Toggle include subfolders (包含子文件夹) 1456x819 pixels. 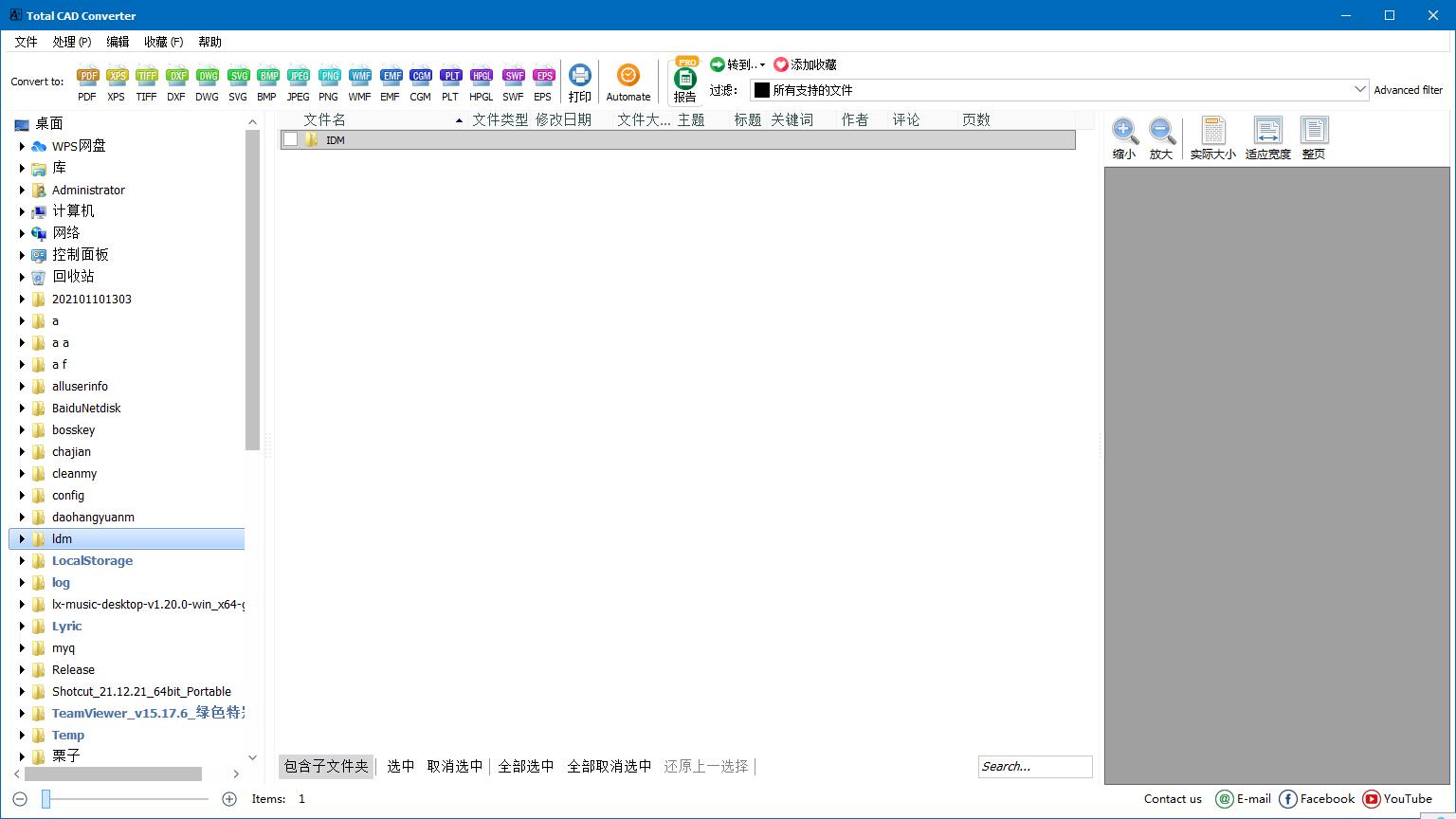pos(326,766)
